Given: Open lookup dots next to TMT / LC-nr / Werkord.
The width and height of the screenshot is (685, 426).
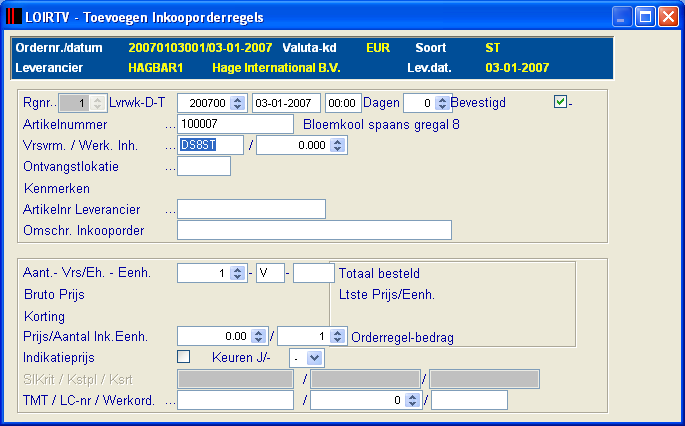Looking at the screenshot, I should (170, 403).
